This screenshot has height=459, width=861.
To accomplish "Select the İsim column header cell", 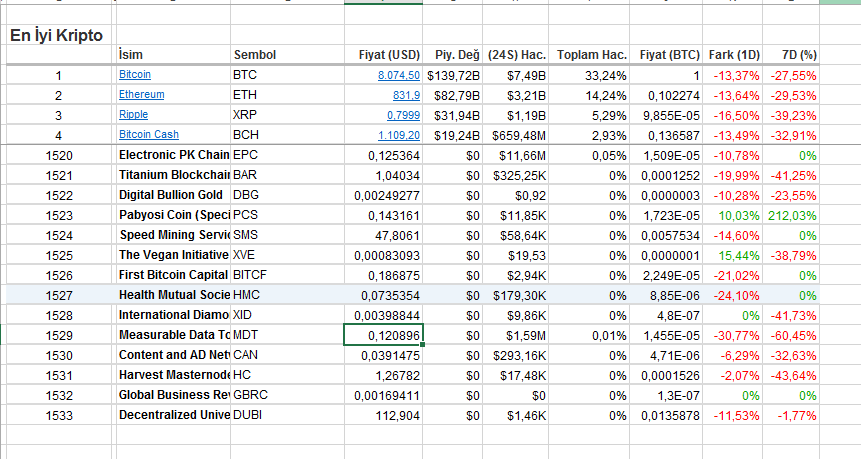I will [x=173, y=55].
